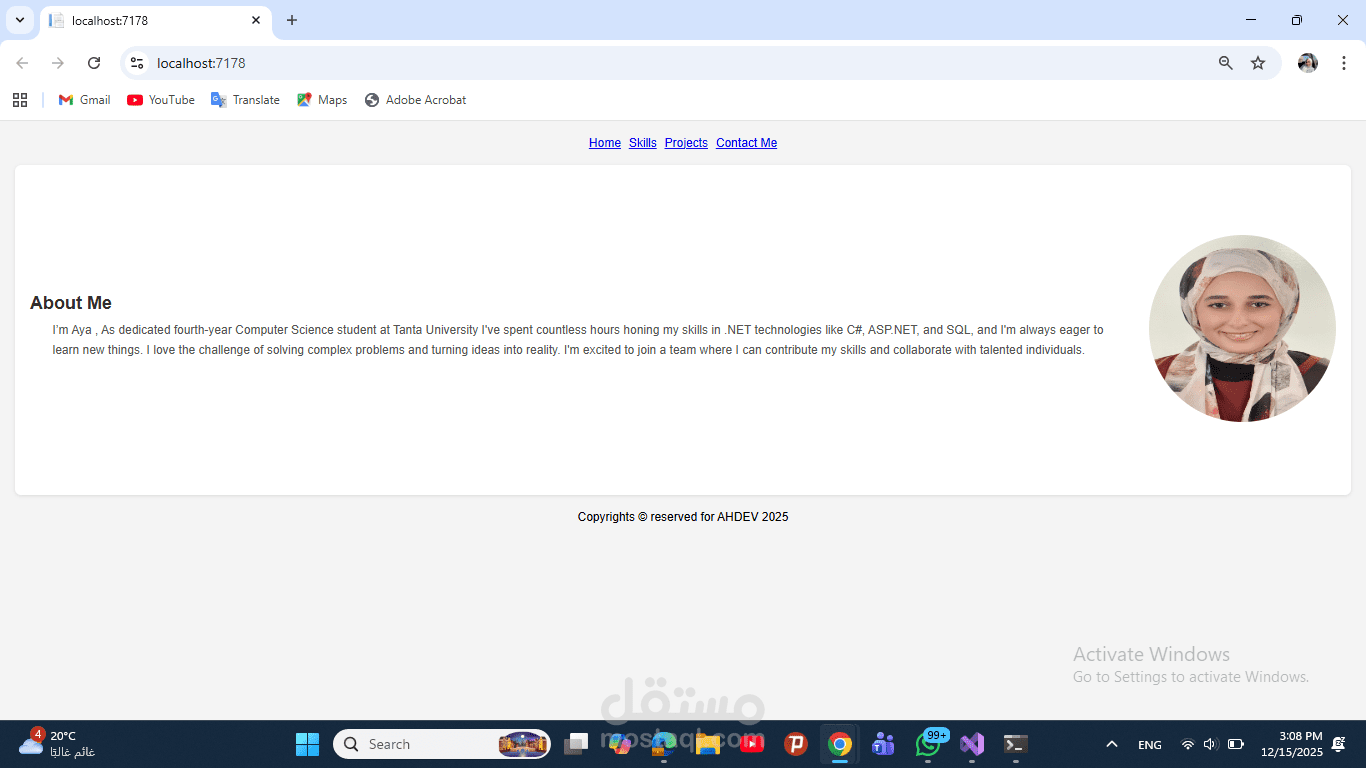Open the terminal taskbar icon
Image resolution: width=1366 pixels, height=768 pixels.
[x=1016, y=744]
